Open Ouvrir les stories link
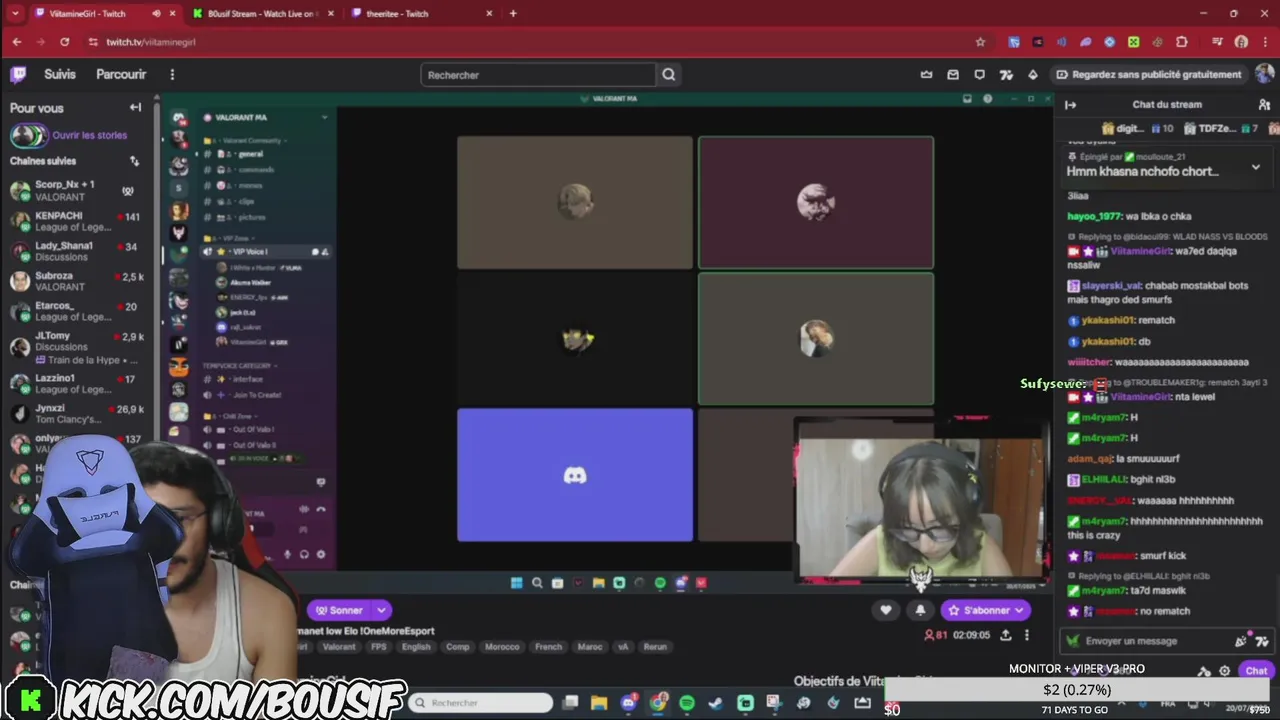The width and height of the screenshot is (1280, 720). click(x=89, y=135)
